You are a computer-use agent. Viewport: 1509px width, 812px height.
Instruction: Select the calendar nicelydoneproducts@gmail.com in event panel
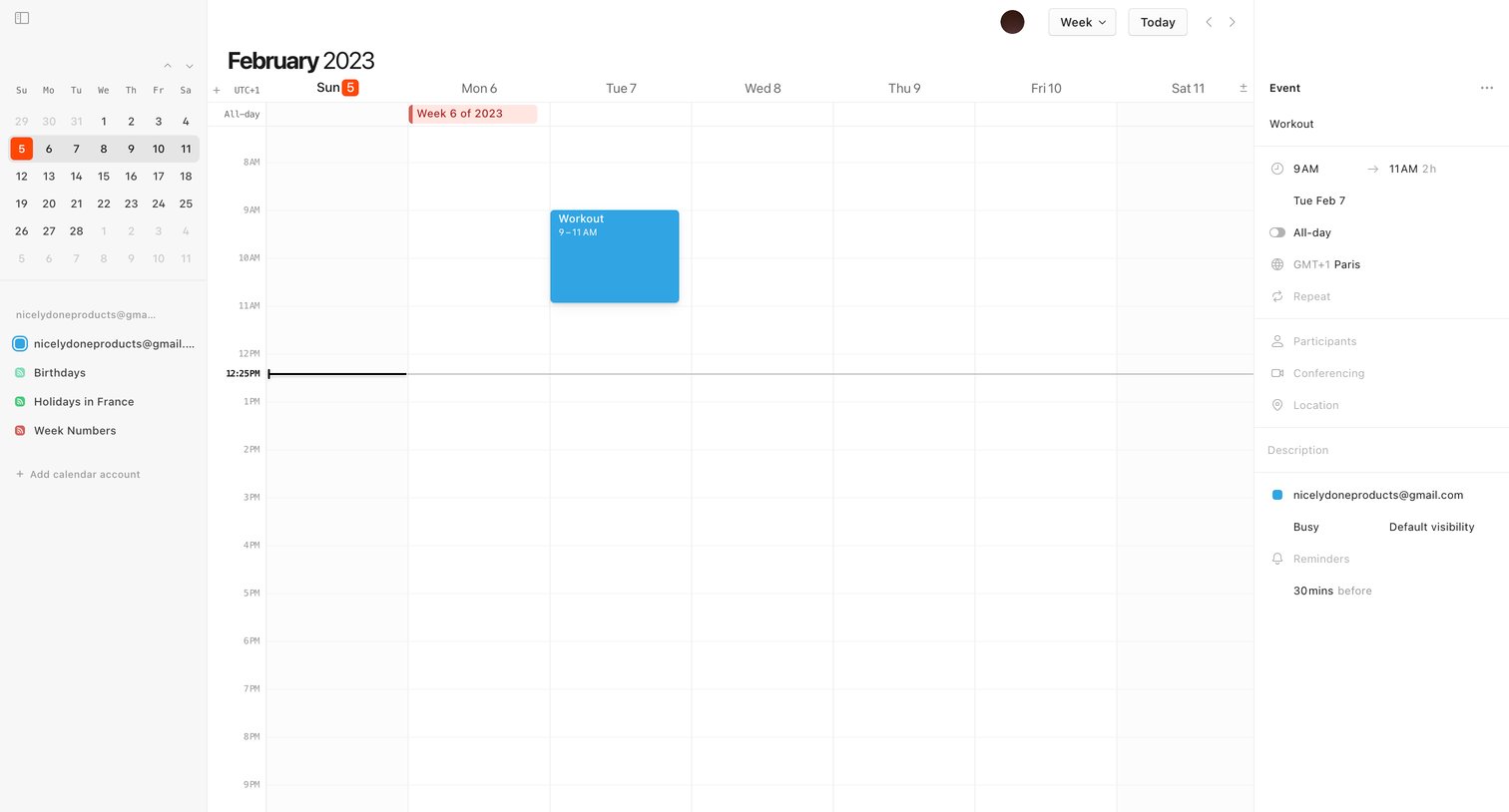pos(1378,495)
